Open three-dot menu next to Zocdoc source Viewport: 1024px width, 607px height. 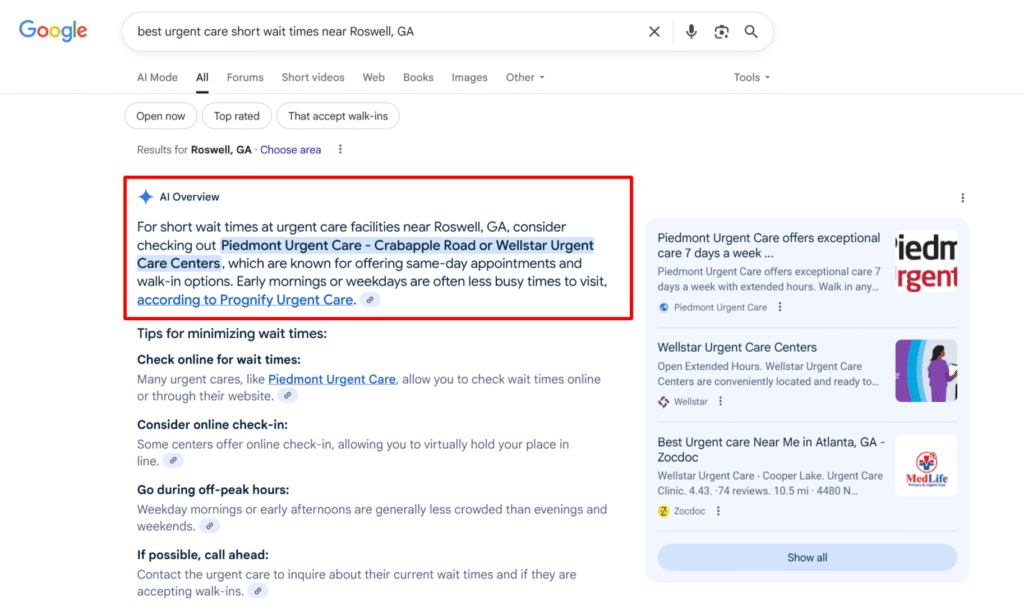(718, 511)
